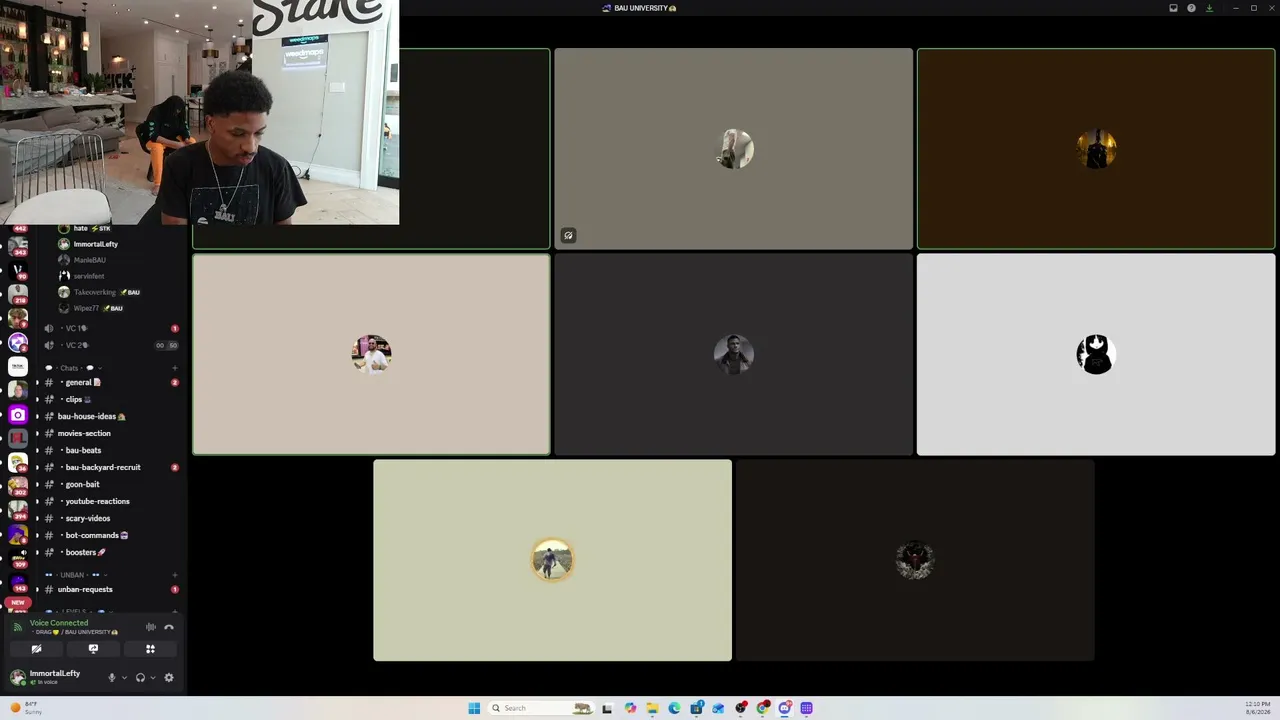Open headphone output options arrow
The width and height of the screenshot is (1280, 720).
coord(152,677)
